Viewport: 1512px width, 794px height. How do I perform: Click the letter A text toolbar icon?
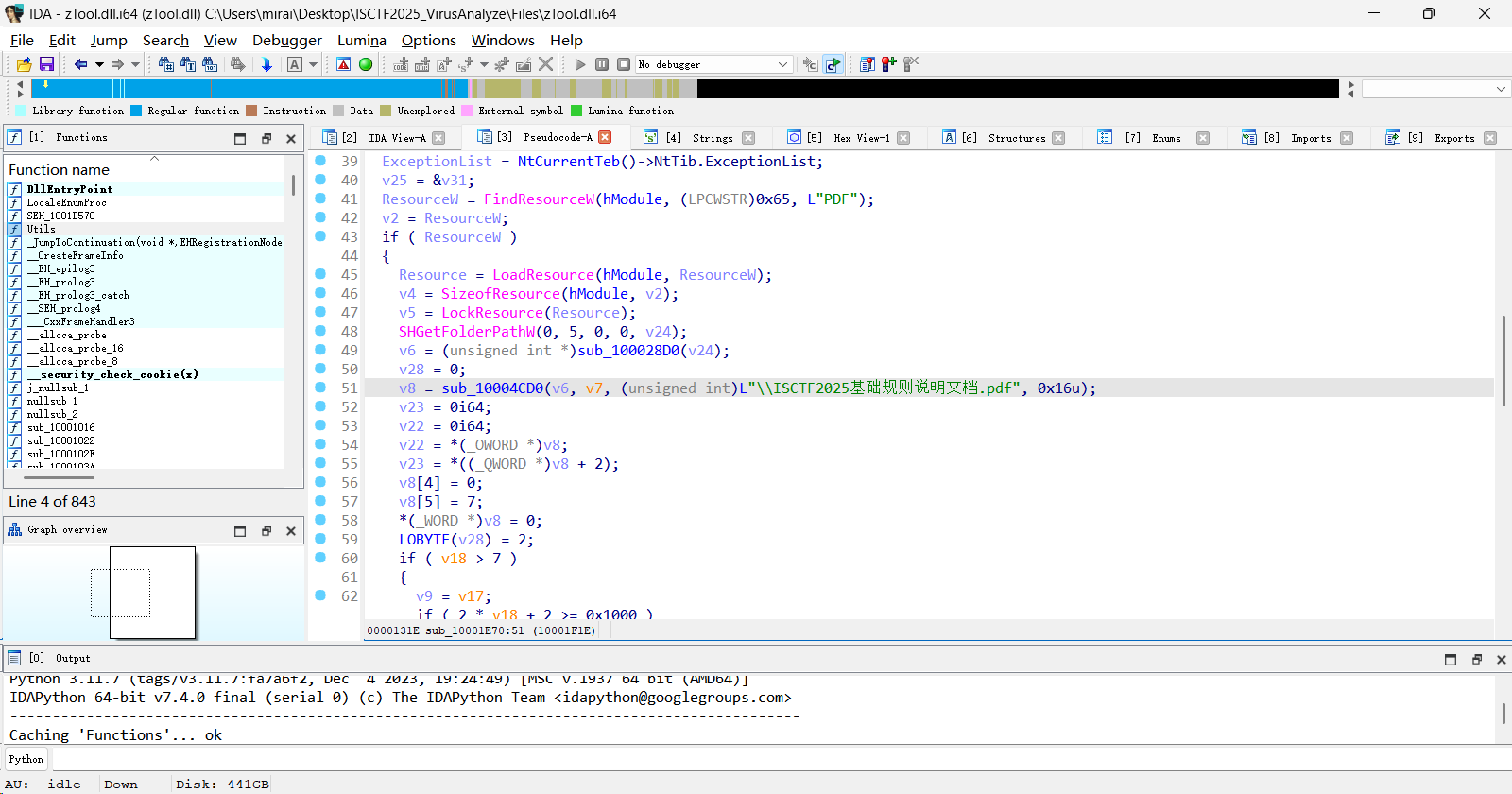click(x=295, y=64)
